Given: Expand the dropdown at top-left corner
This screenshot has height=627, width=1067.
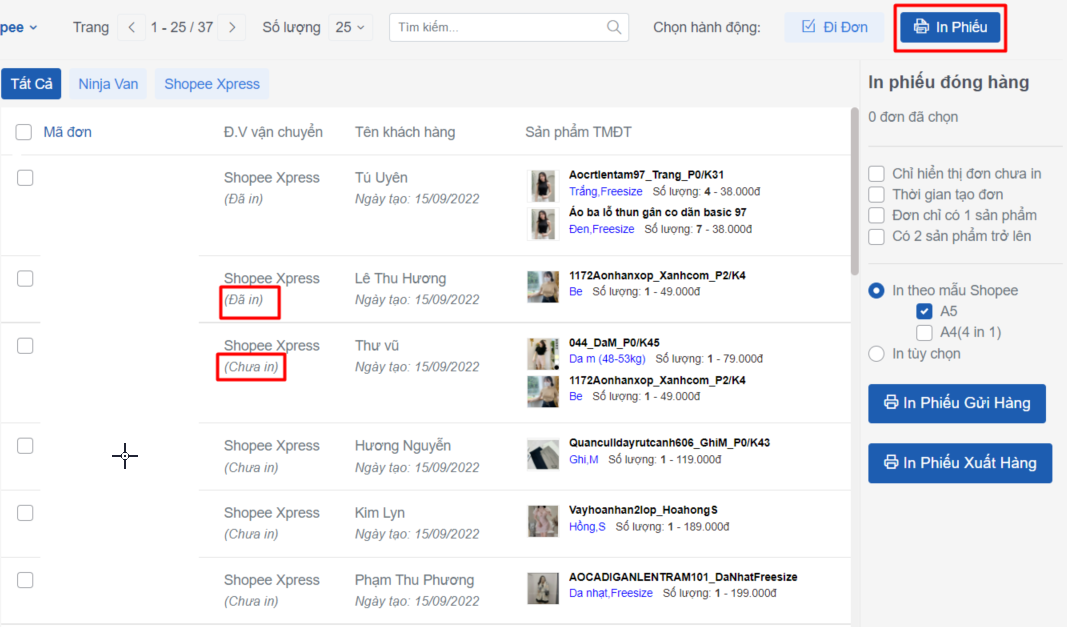Looking at the screenshot, I should pyautogui.click(x=20, y=27).
